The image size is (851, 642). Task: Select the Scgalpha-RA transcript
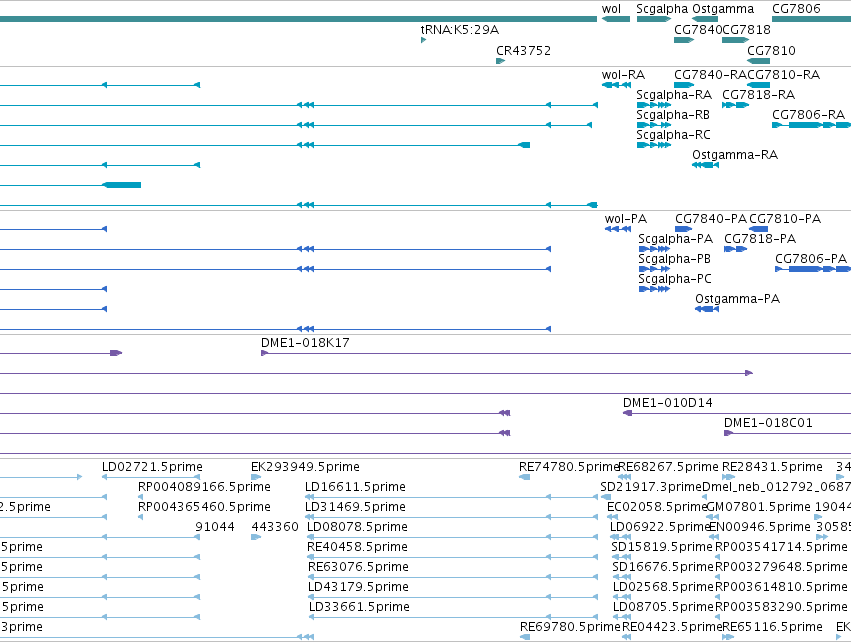pyautogui.click(x=654, y=105)
